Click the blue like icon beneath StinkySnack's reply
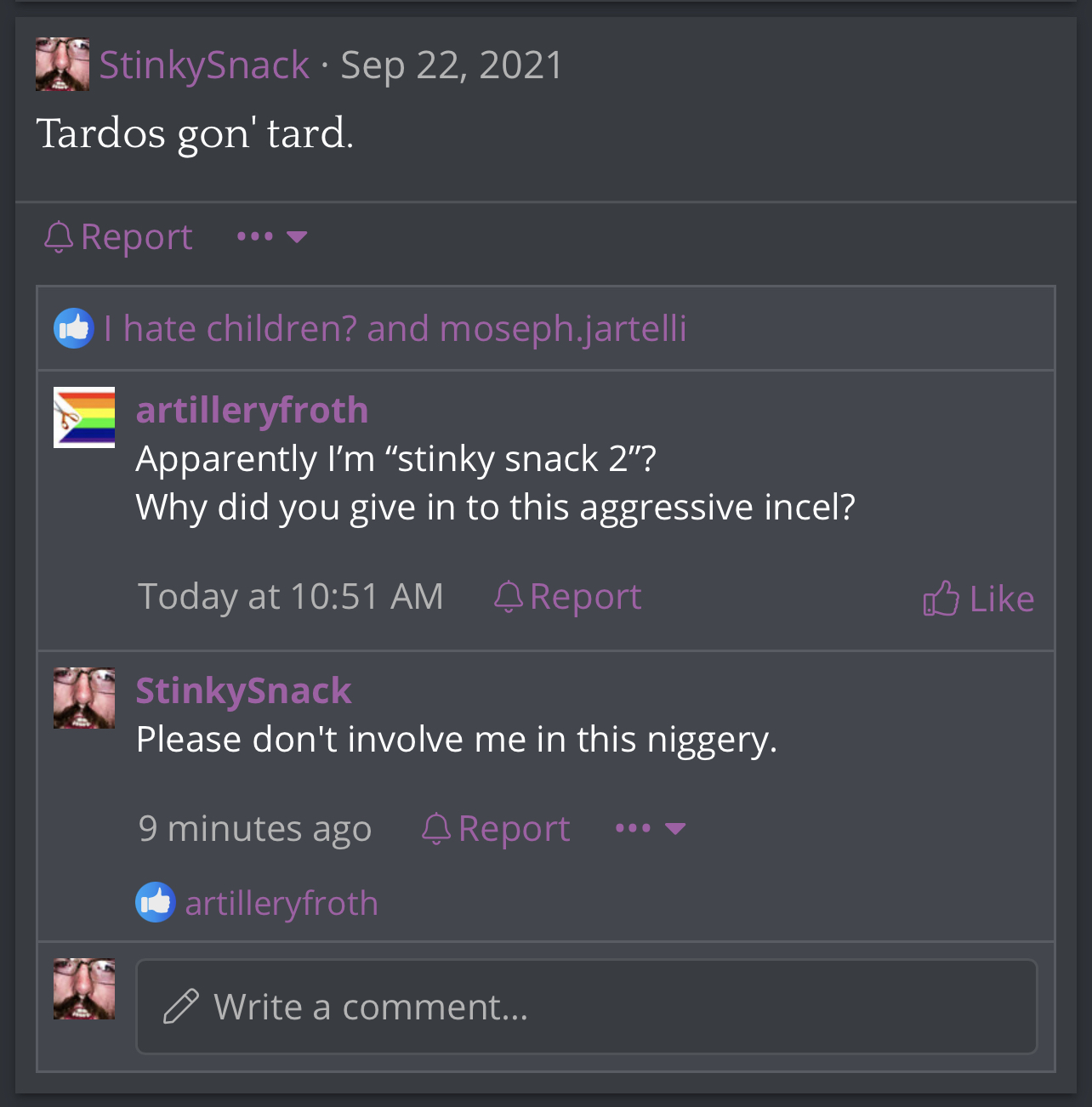This screenshot has width=1092, height=1107. [156, 902]
